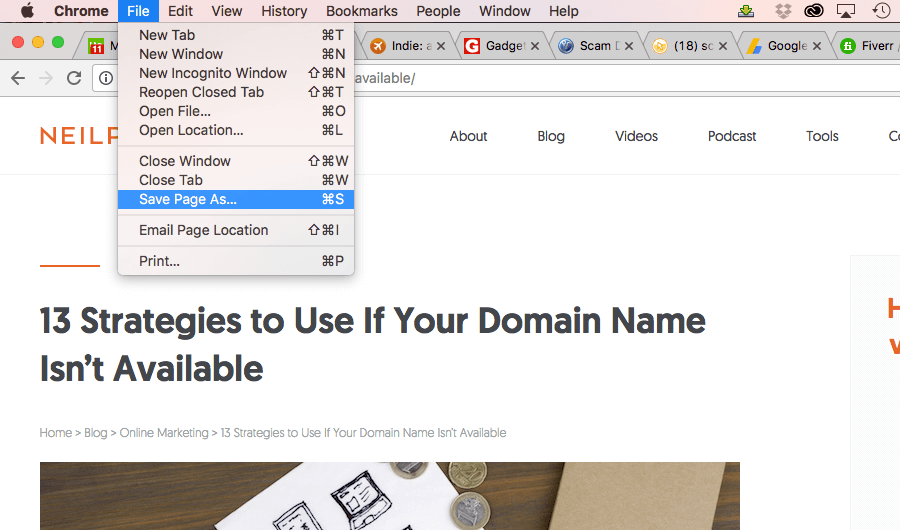Open the Creative Cloud menu bar icon

coord(814,11)
